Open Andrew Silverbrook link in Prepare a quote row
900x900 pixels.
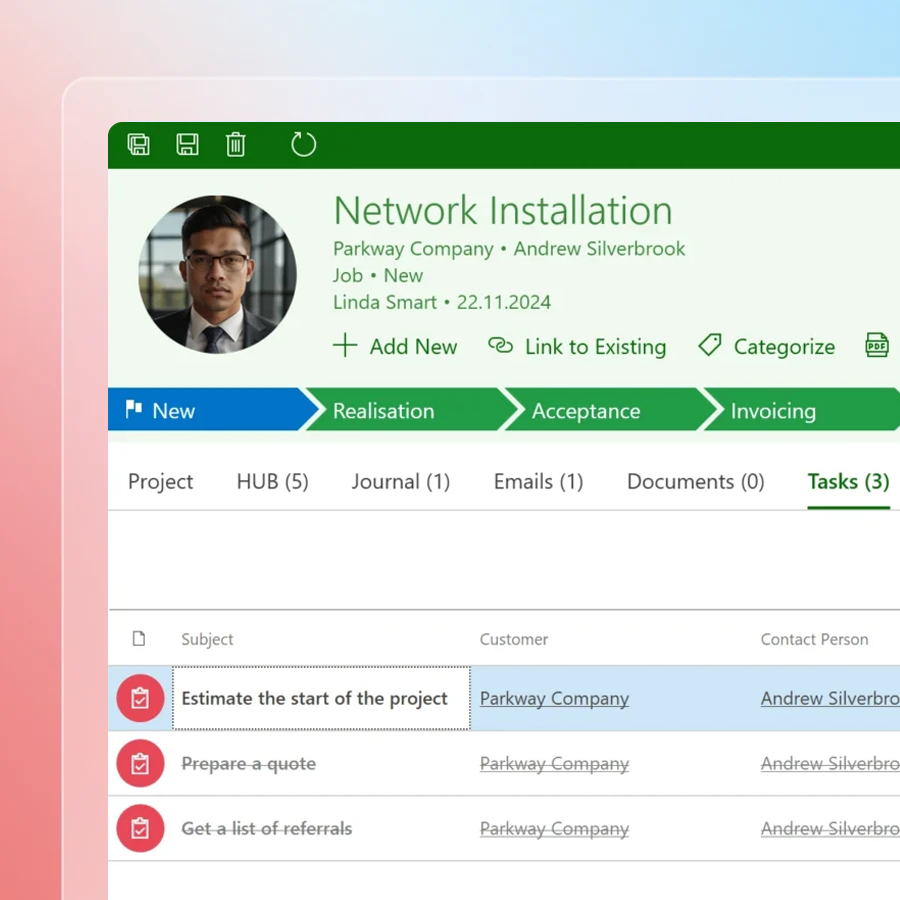point(830,763)
